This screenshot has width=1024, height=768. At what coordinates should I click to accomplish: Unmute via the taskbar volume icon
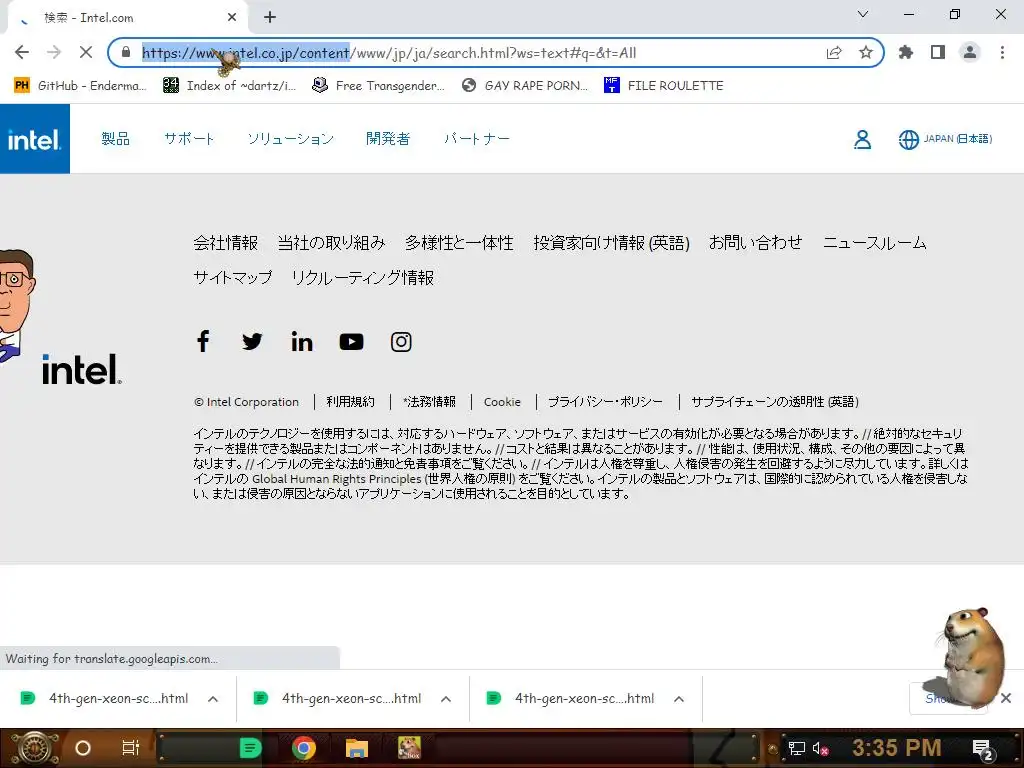(820, 748)
